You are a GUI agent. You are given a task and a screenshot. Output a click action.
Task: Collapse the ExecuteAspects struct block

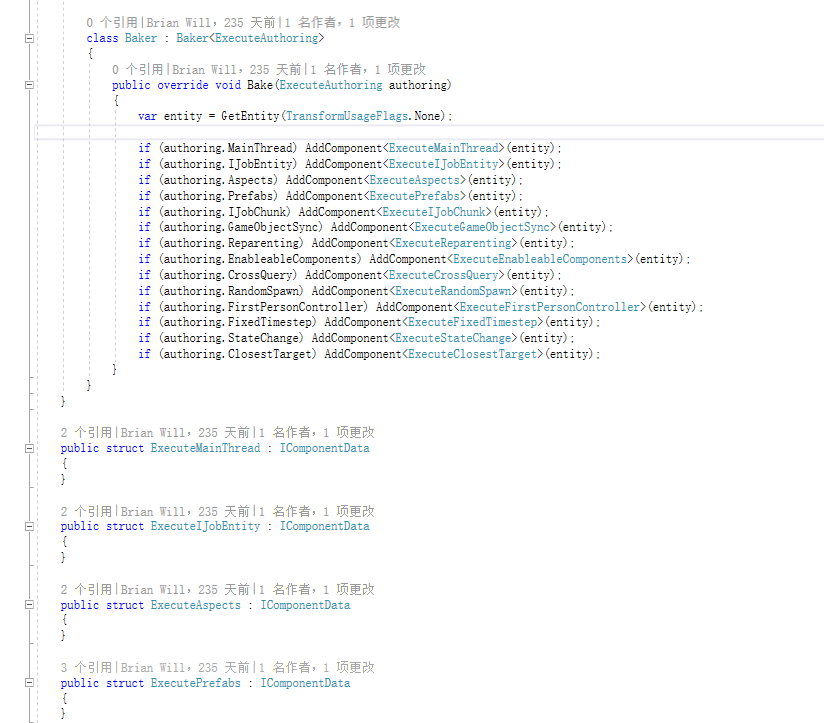coord(29,605)
